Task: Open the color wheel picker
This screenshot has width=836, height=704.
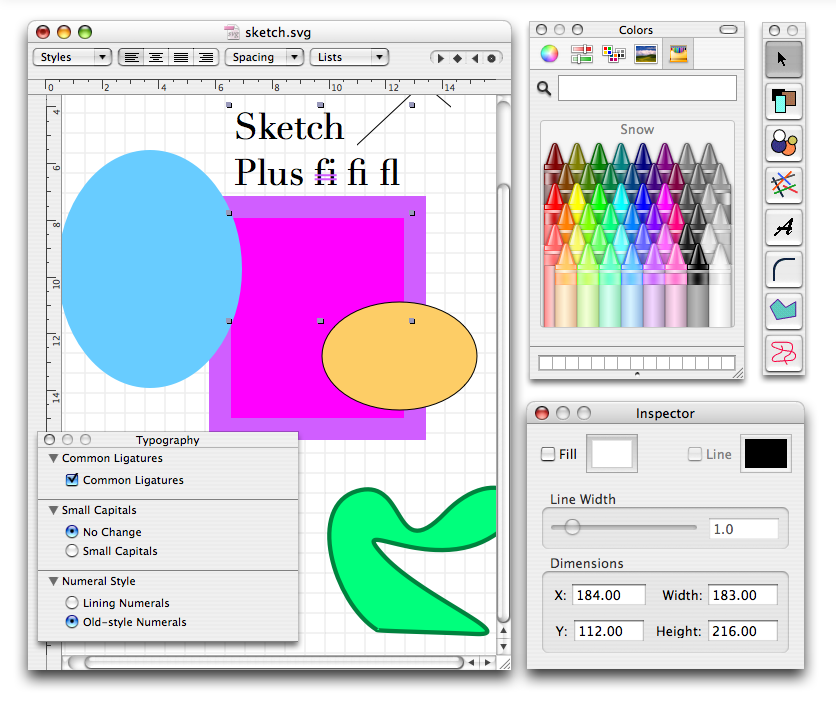Action: click(549, 54)
